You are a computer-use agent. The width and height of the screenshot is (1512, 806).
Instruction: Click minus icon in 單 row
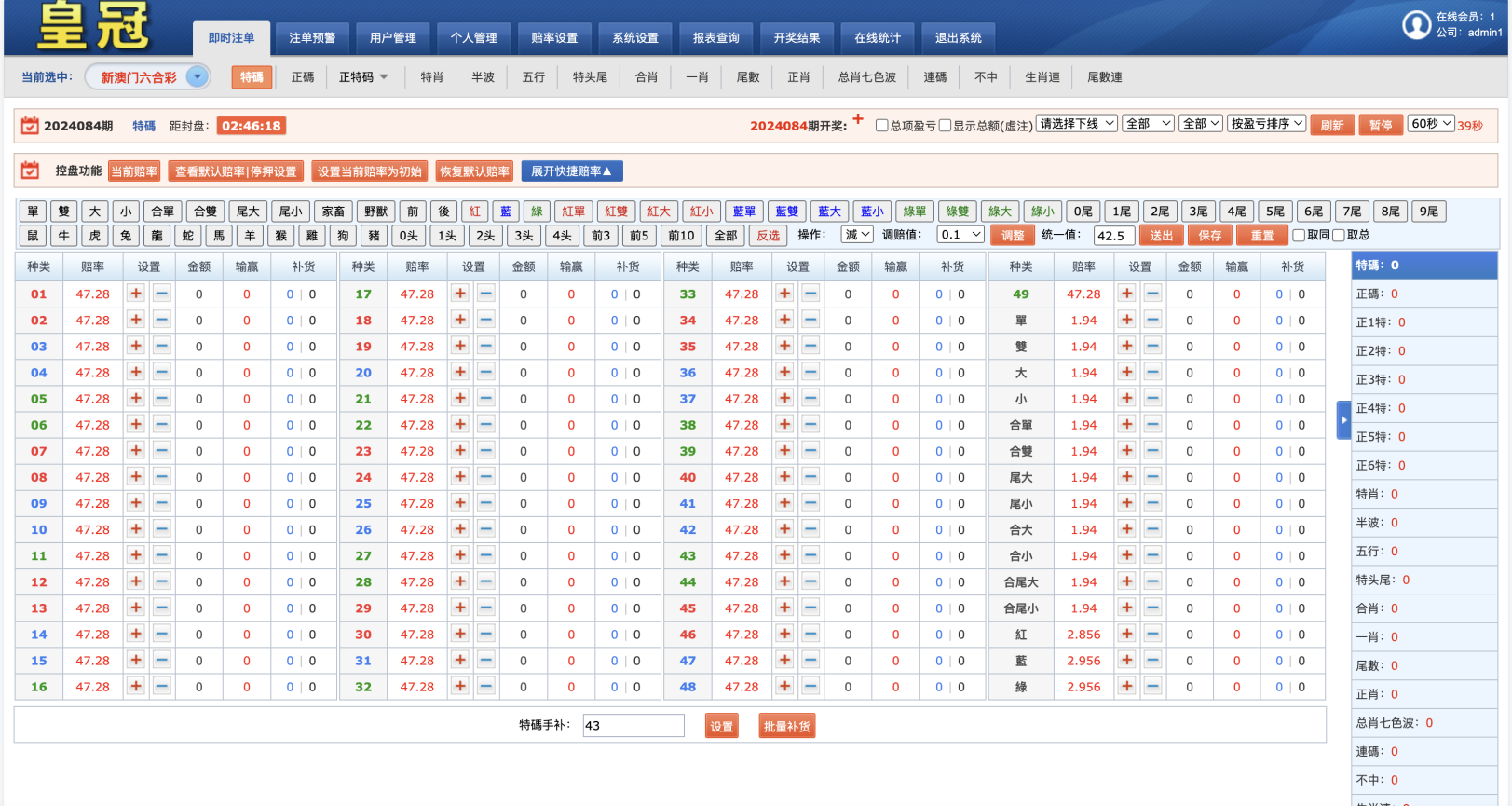(1153, 320)
